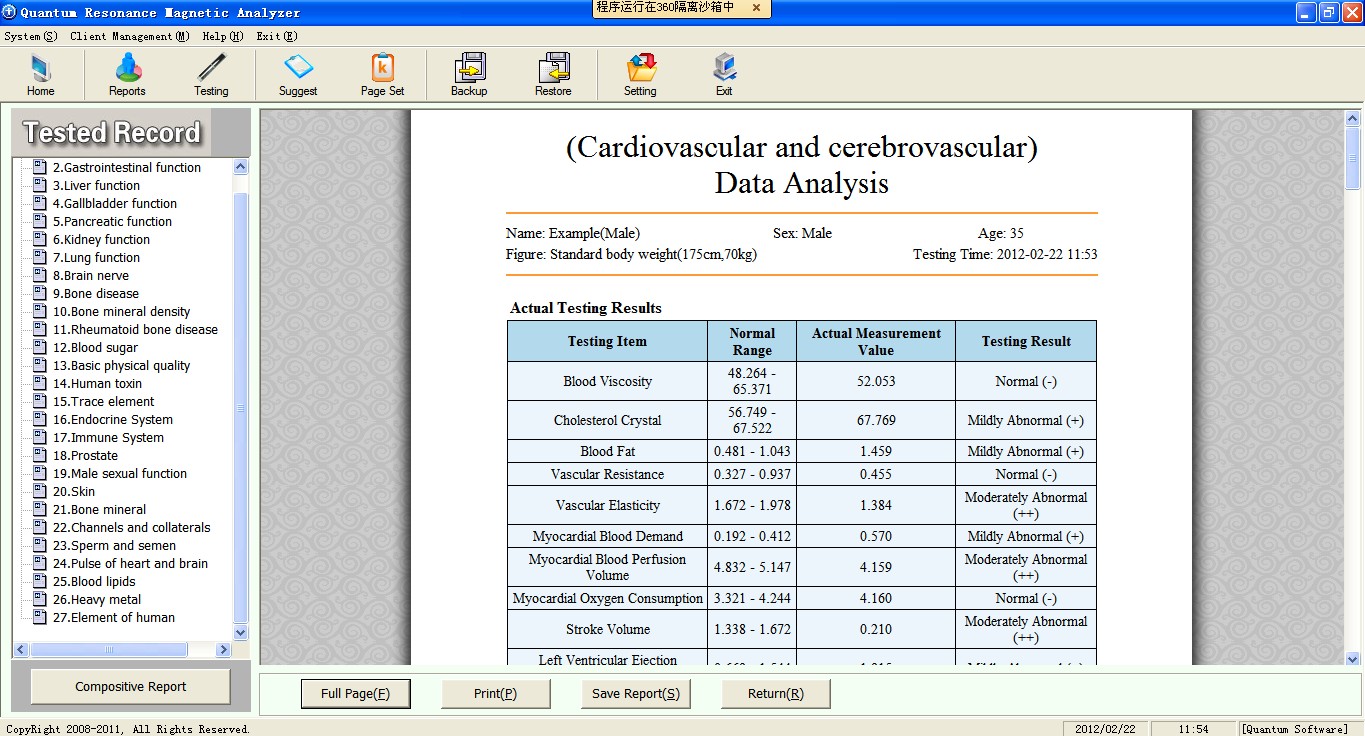
Task: Open the Home toolbar icon
Action: pyautogui.click(x=41, y=76)
